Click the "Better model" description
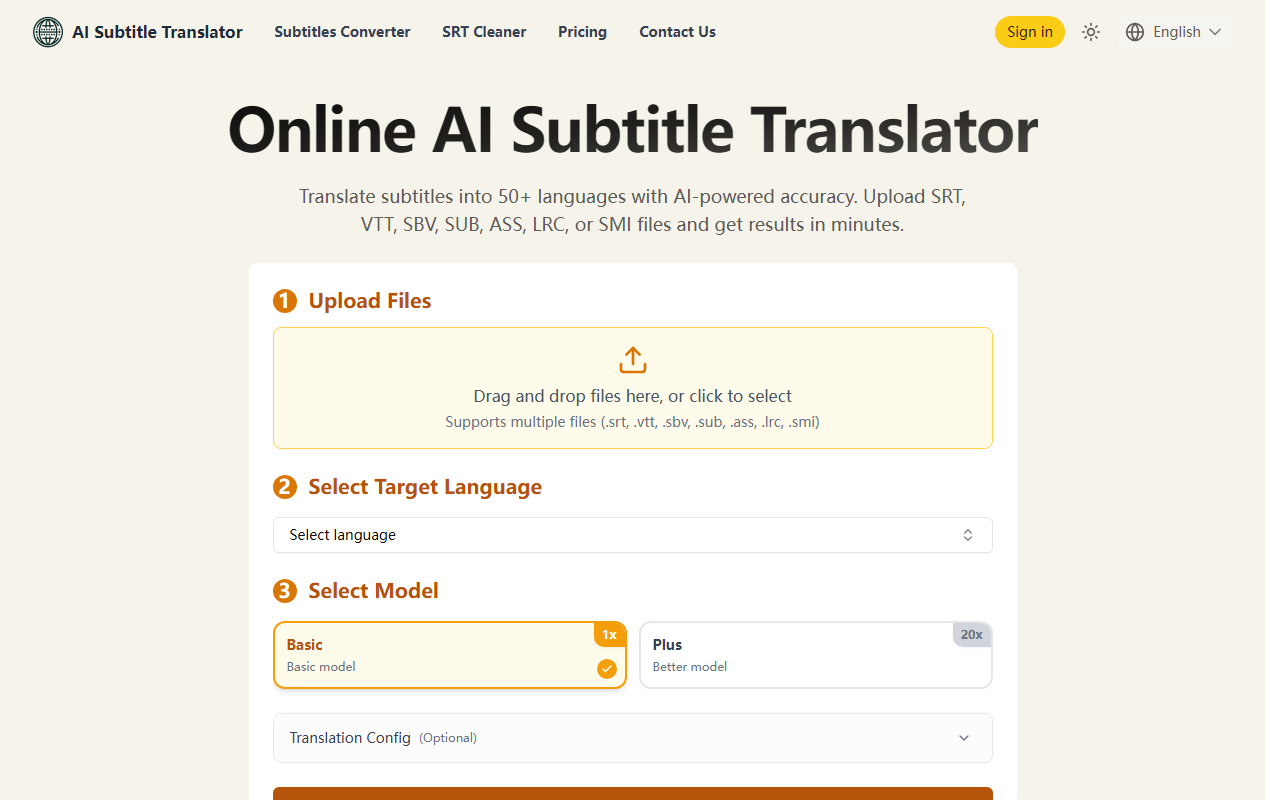Image resolution: width=1280 pixels, height=800 pixels. click(x=690, y=666)
